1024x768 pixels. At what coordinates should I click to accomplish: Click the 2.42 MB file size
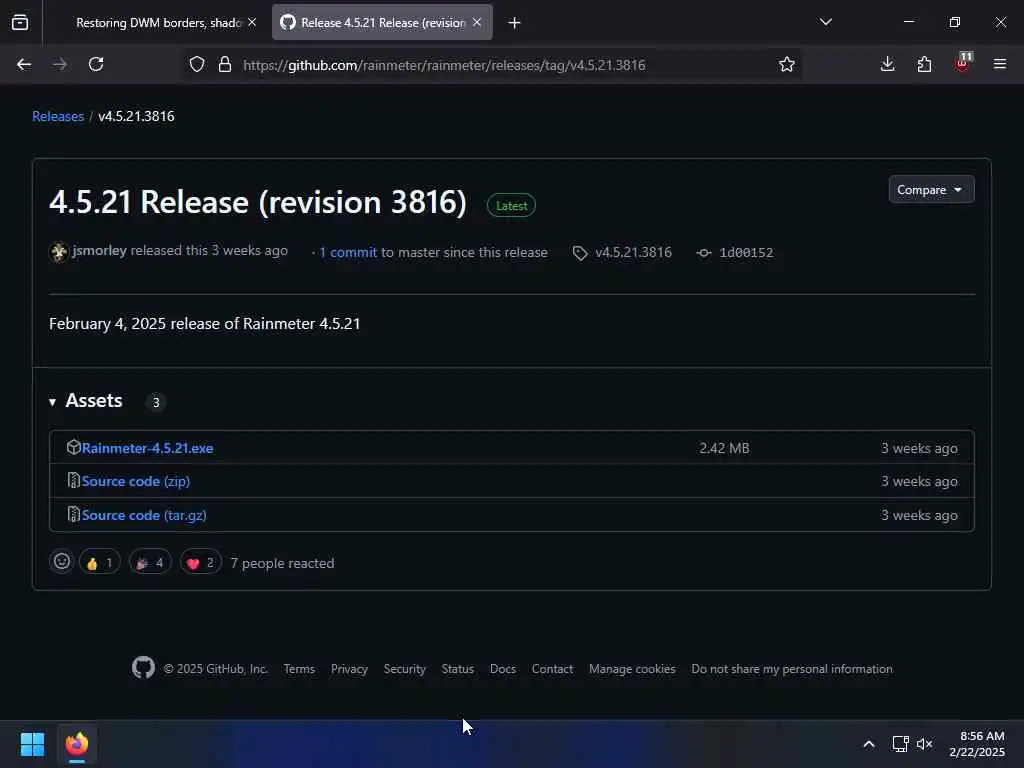coord(724,448)
